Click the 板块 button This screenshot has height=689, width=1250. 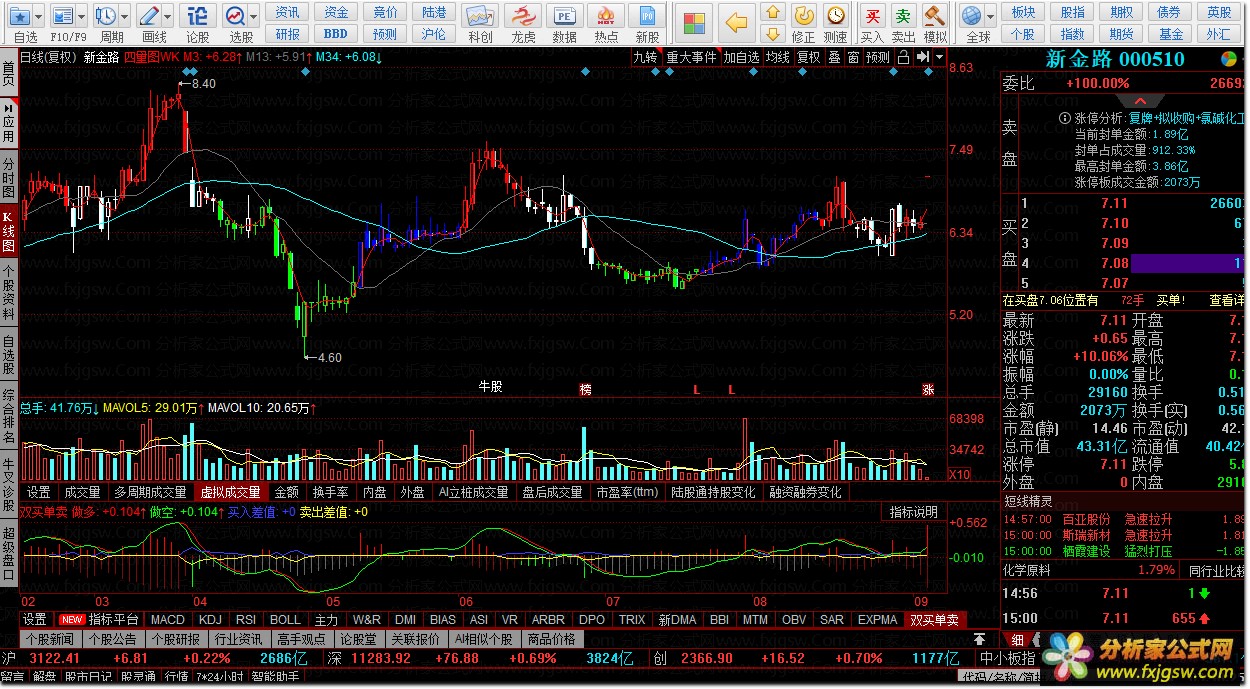[1023, 12]
